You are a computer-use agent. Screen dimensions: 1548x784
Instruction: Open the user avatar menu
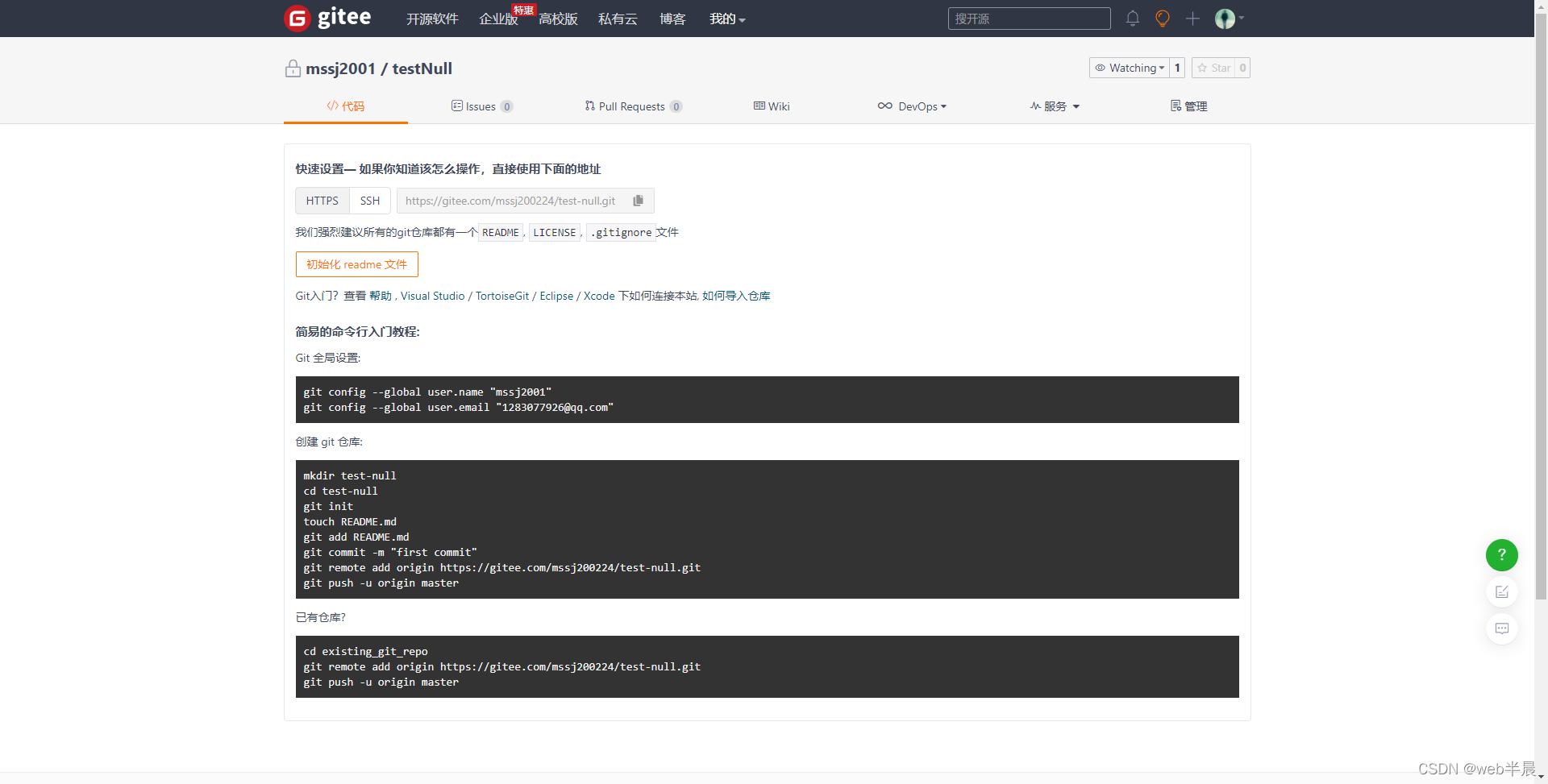1229,18
